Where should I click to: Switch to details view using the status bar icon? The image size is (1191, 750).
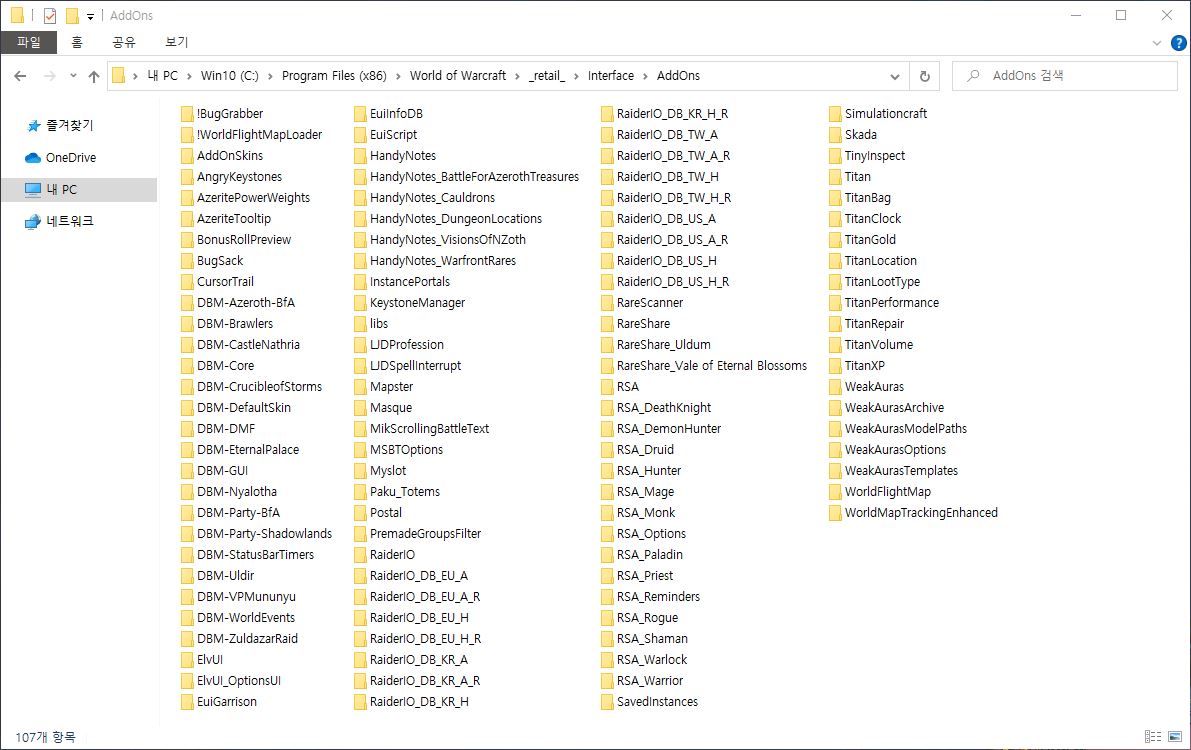[1153, 736]
